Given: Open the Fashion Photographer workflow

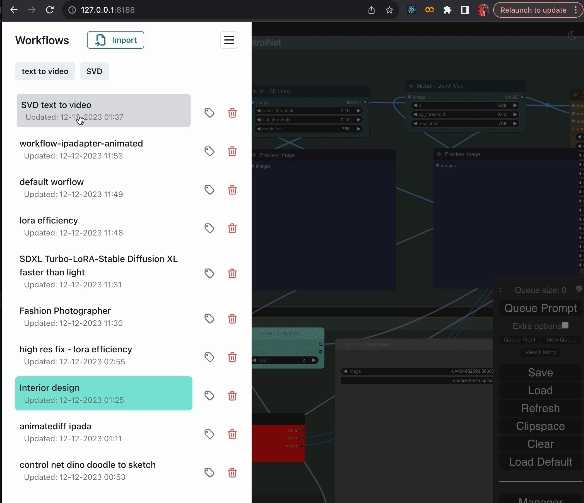Looking at the screenshot, I should click(x=104, y=316).
